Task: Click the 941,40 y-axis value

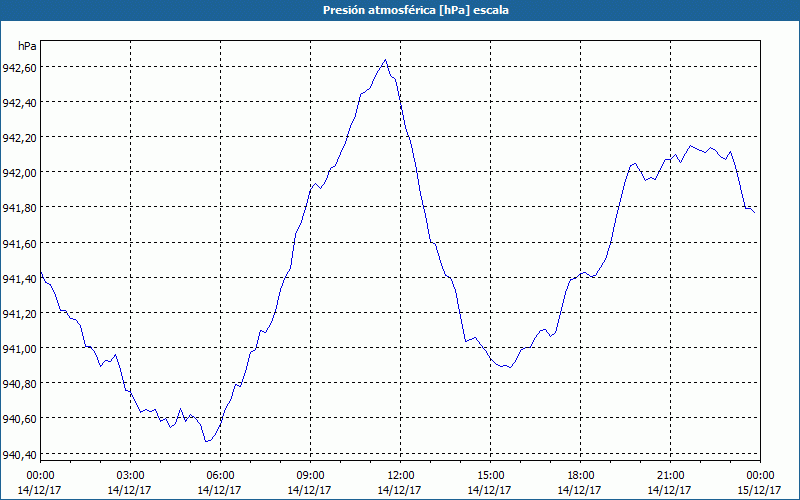Action: tap(19, 278)
